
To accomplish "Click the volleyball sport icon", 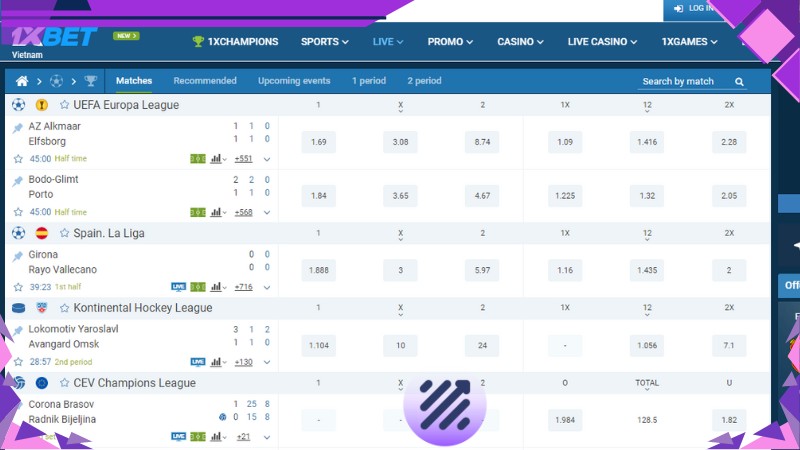I will point(19,383).
